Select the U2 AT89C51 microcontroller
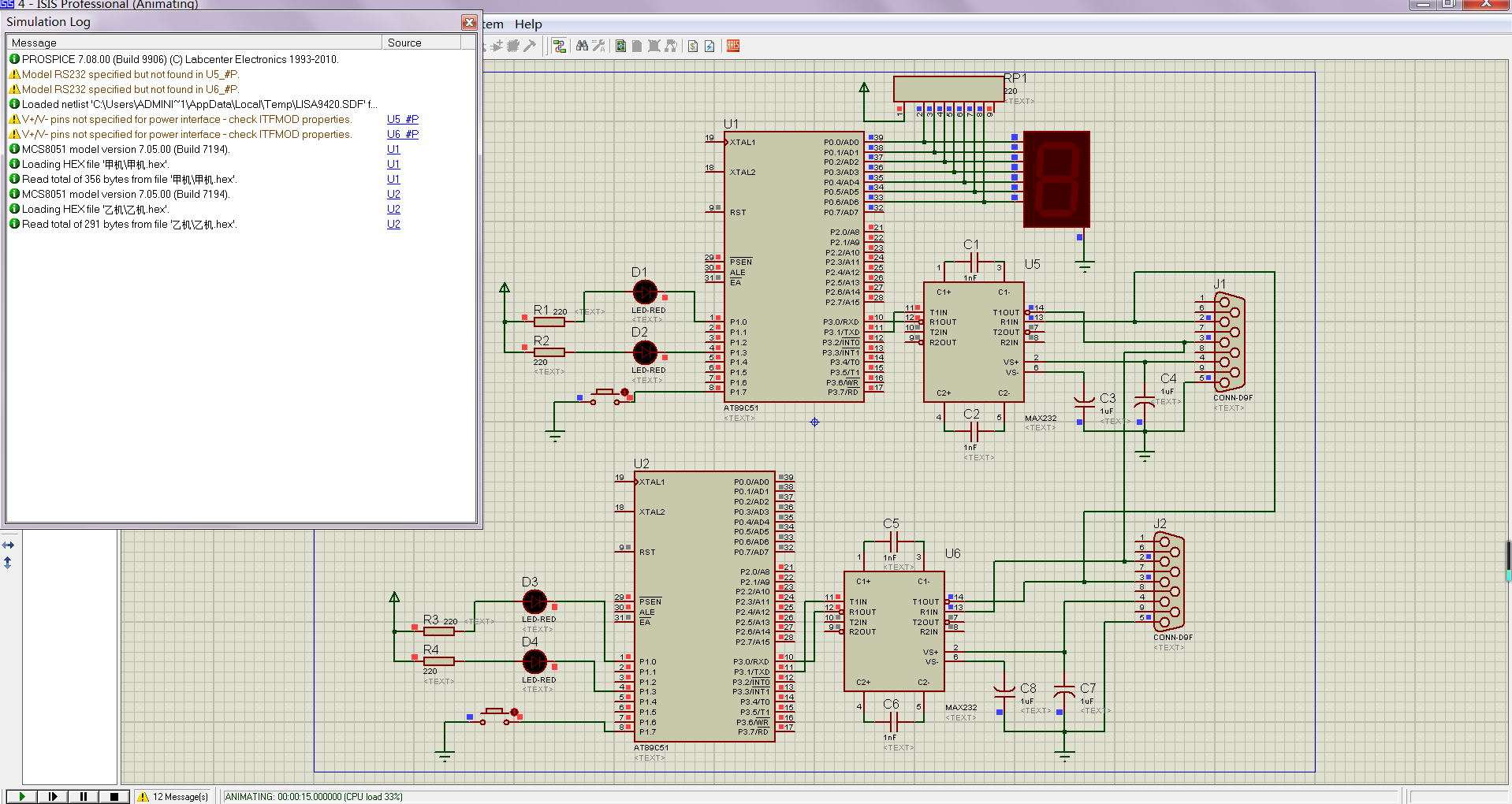1512x804 pixels. pyautogui.click(x=704, y=606)
